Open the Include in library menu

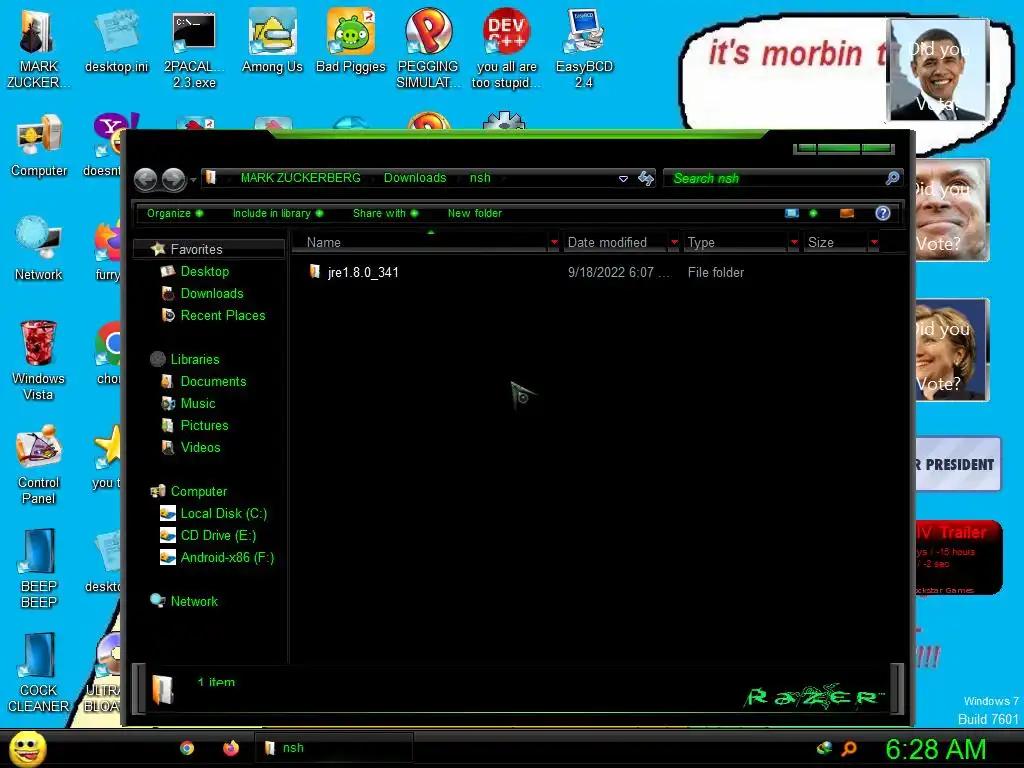point(278,213)
